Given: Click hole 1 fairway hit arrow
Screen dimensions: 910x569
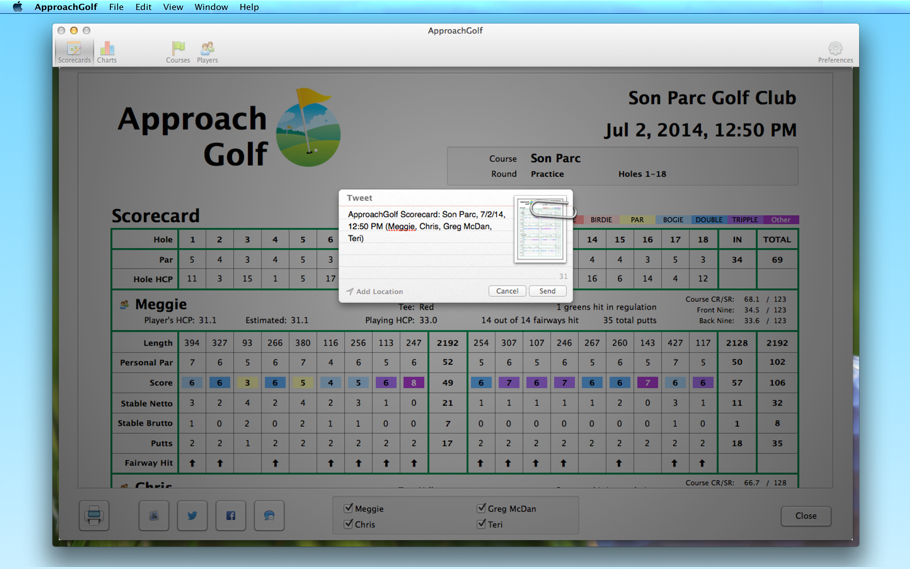Looking at the screenshot, I should (x=192, y=463).
